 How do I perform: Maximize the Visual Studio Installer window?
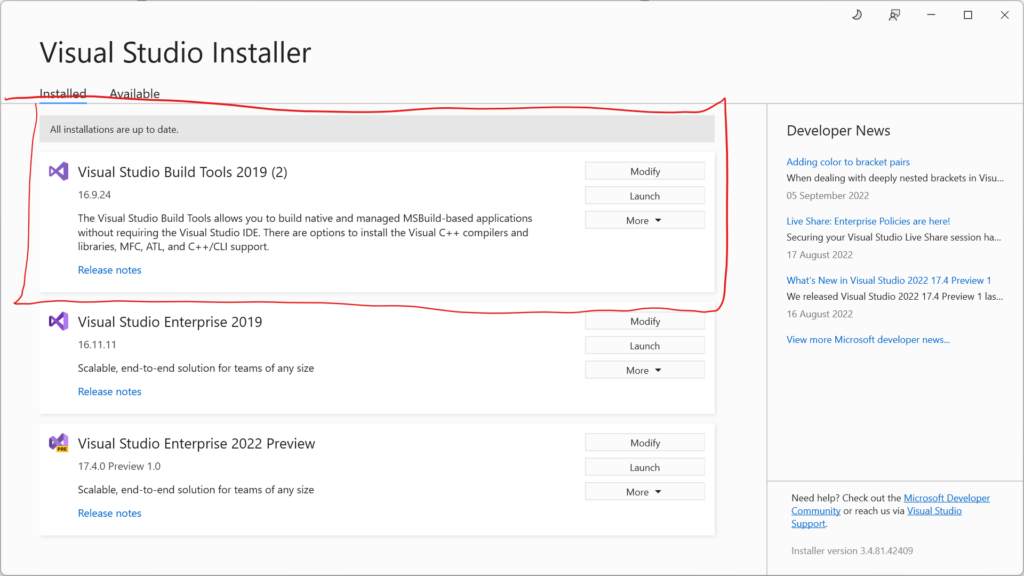[x=968, y=15]
